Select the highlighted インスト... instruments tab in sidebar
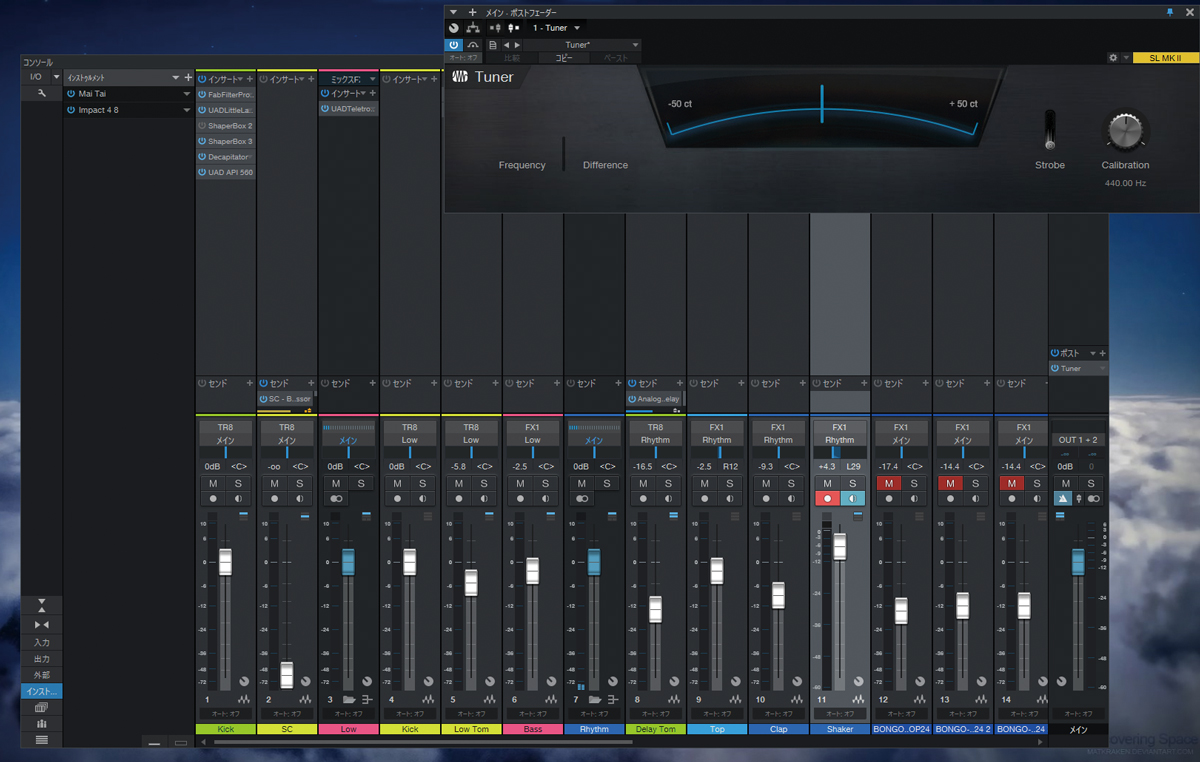The height and width of the screenshot is (762, 1200). point(42,691)
